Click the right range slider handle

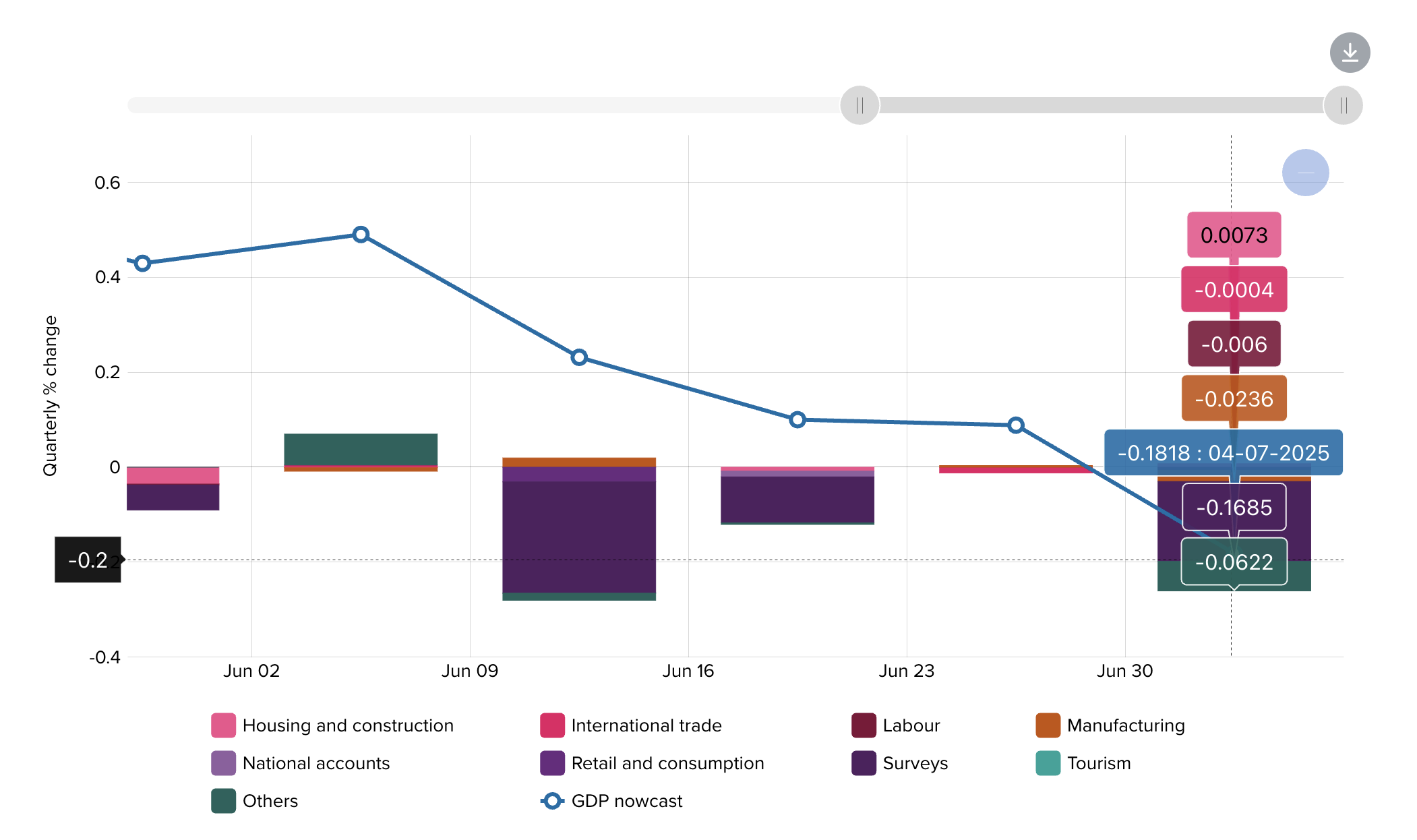pos(1343,105)
